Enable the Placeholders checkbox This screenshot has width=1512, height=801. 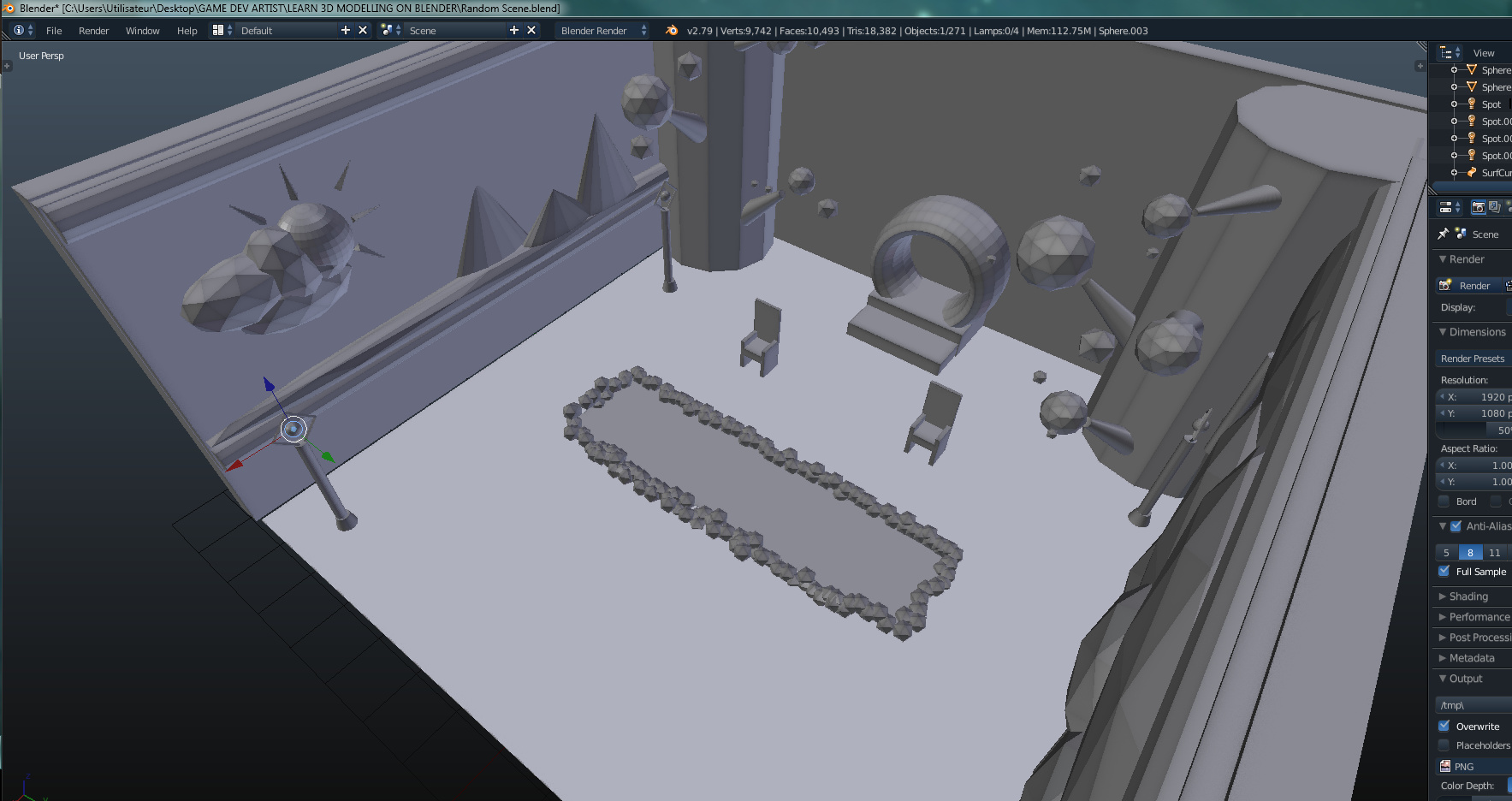pyautogui.click(x=1444, y=745)
